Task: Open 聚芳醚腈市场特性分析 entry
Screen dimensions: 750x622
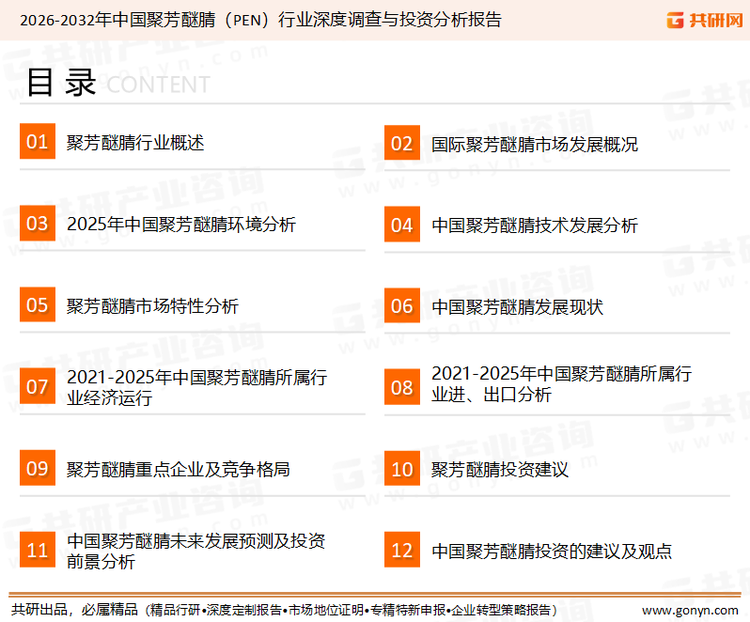Action: coord(152,306)
